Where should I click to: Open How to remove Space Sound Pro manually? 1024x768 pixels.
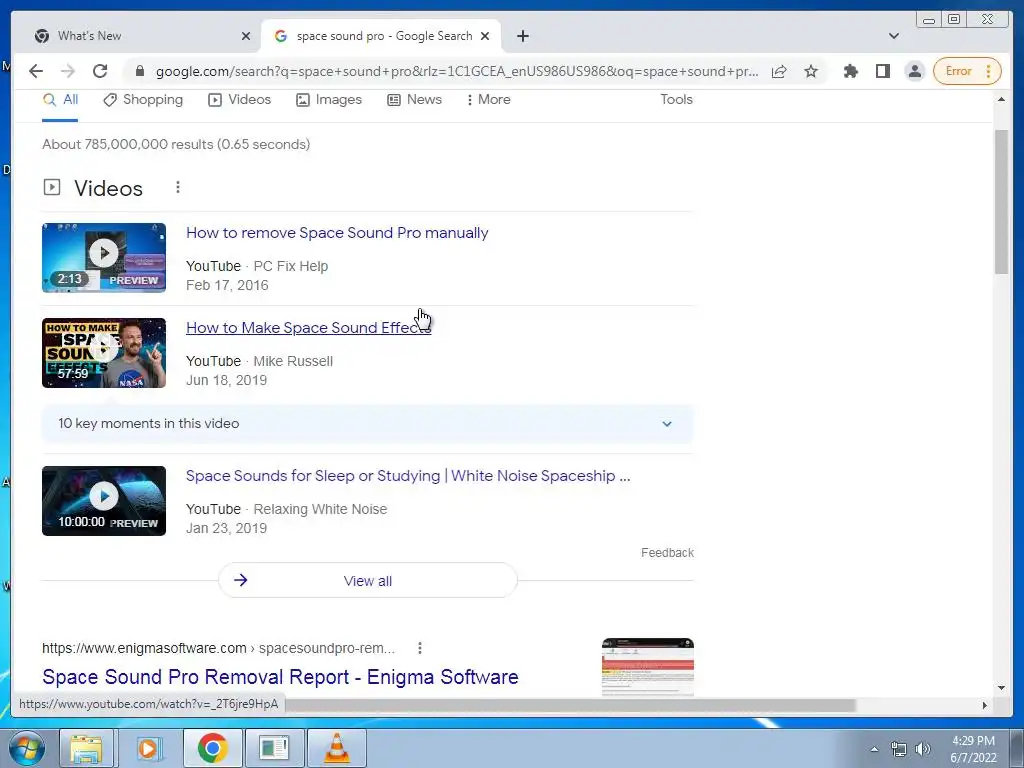[337, 233]
